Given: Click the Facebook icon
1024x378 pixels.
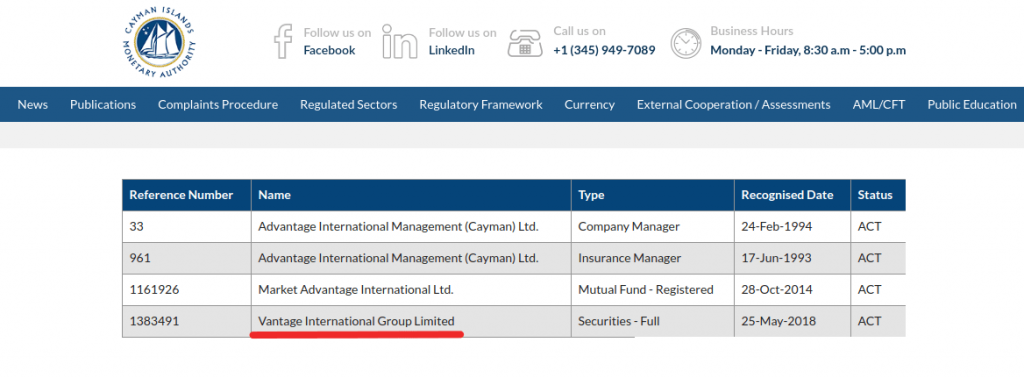Looking at the screenshot, I should [283, 41].
